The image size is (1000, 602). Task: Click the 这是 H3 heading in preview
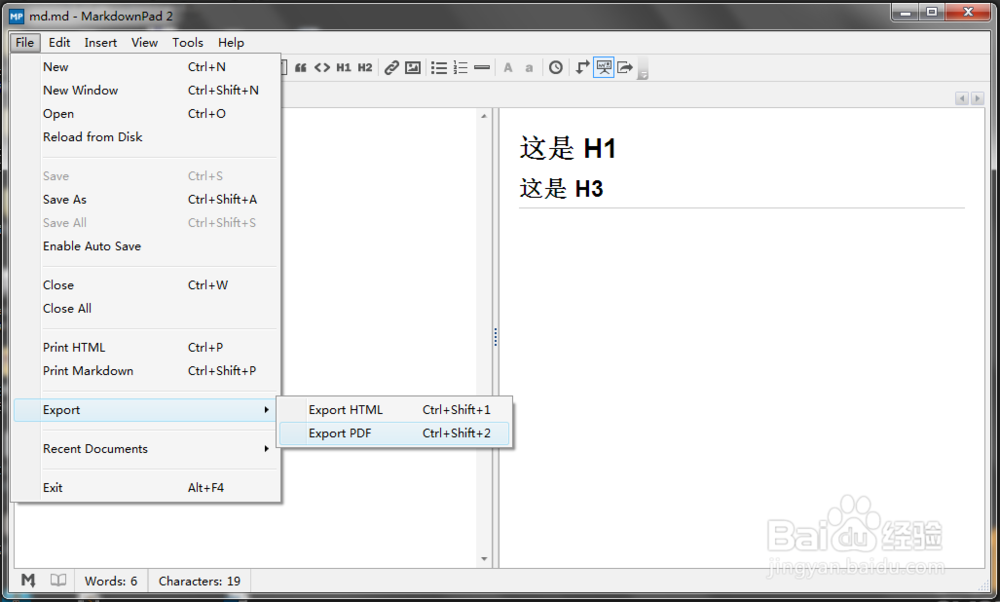tap(561, 189)
